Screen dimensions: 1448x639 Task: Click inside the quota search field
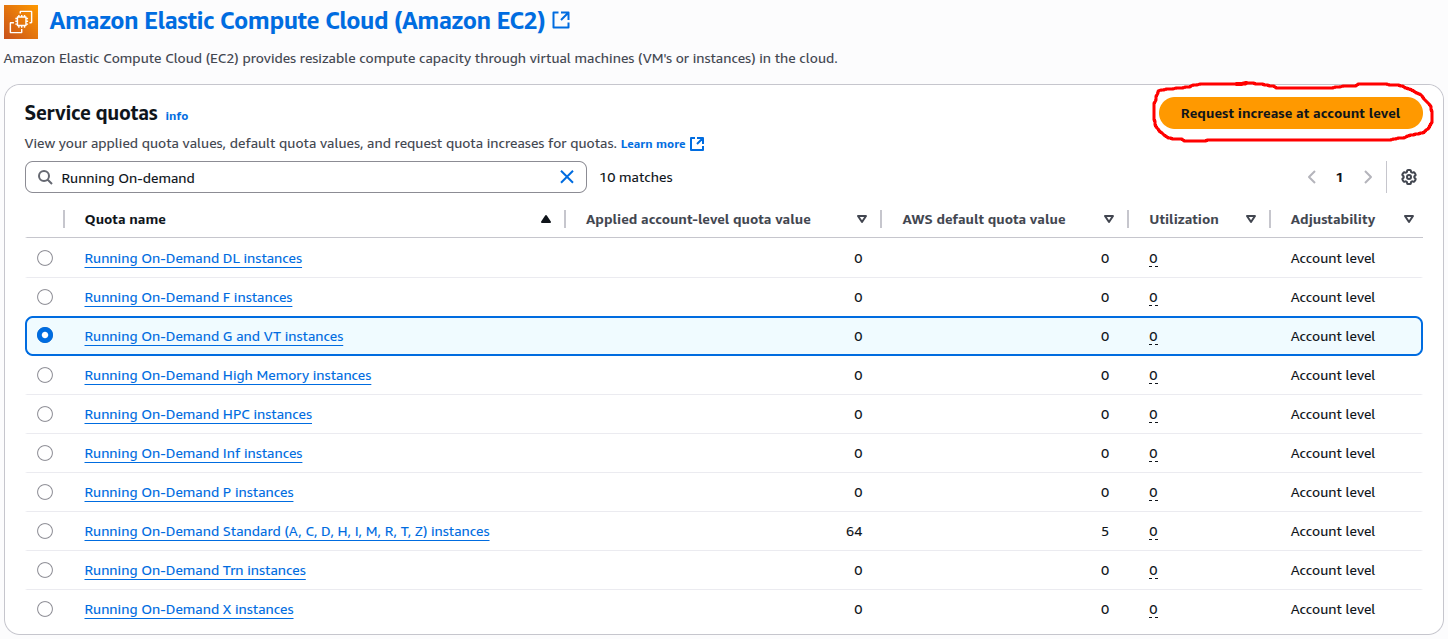click(x=300, y=178)
